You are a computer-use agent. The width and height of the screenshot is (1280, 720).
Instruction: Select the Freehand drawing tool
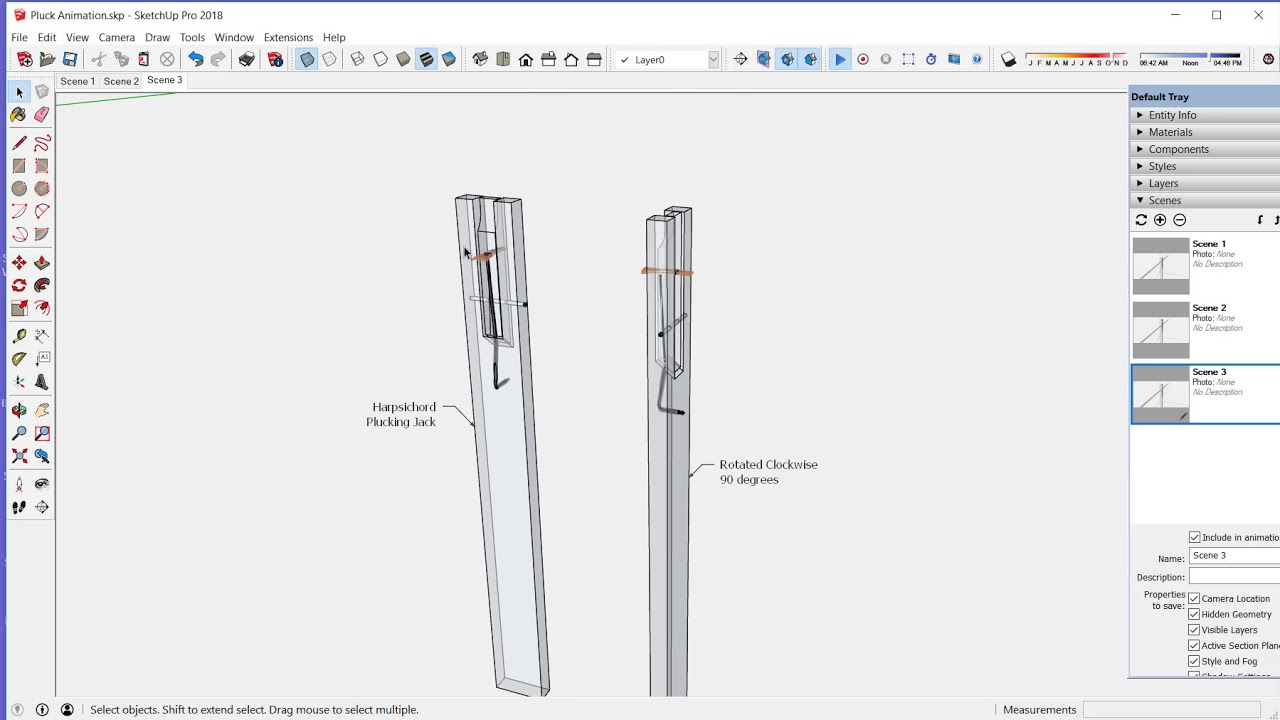point(42,143)
